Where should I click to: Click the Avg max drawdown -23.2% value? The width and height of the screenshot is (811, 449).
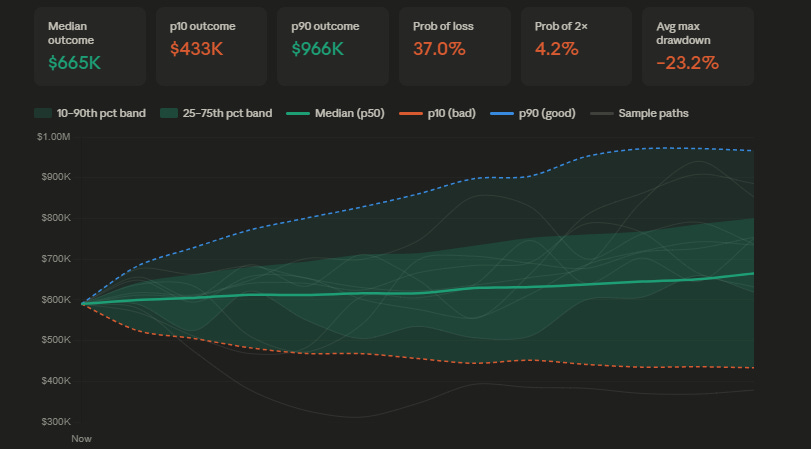pos(687,63)
